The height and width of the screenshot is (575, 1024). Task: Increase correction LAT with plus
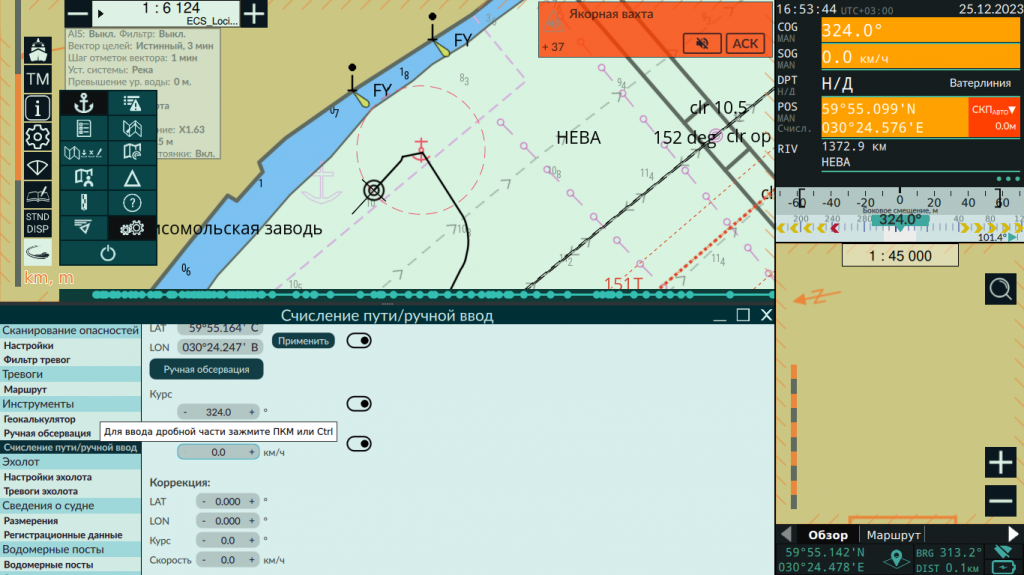coord(251,502)
